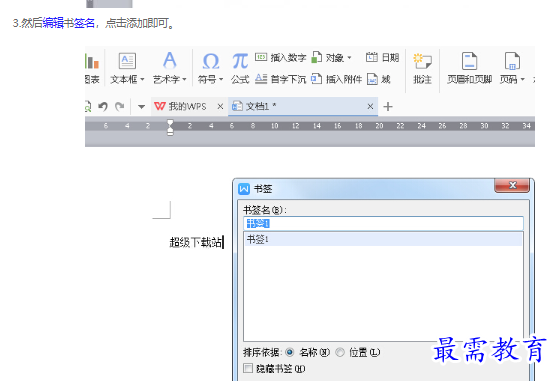Expand 艺术字 dropdown arrow
The height and width of the screenshot is (381, 555).
(184, 79)
